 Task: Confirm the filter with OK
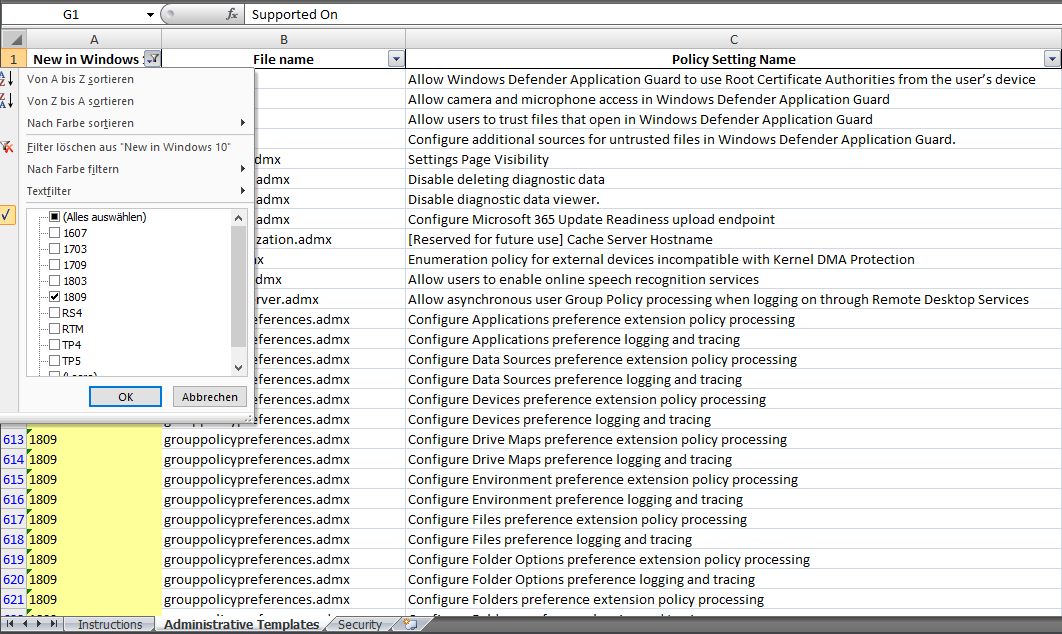[125, 397]
